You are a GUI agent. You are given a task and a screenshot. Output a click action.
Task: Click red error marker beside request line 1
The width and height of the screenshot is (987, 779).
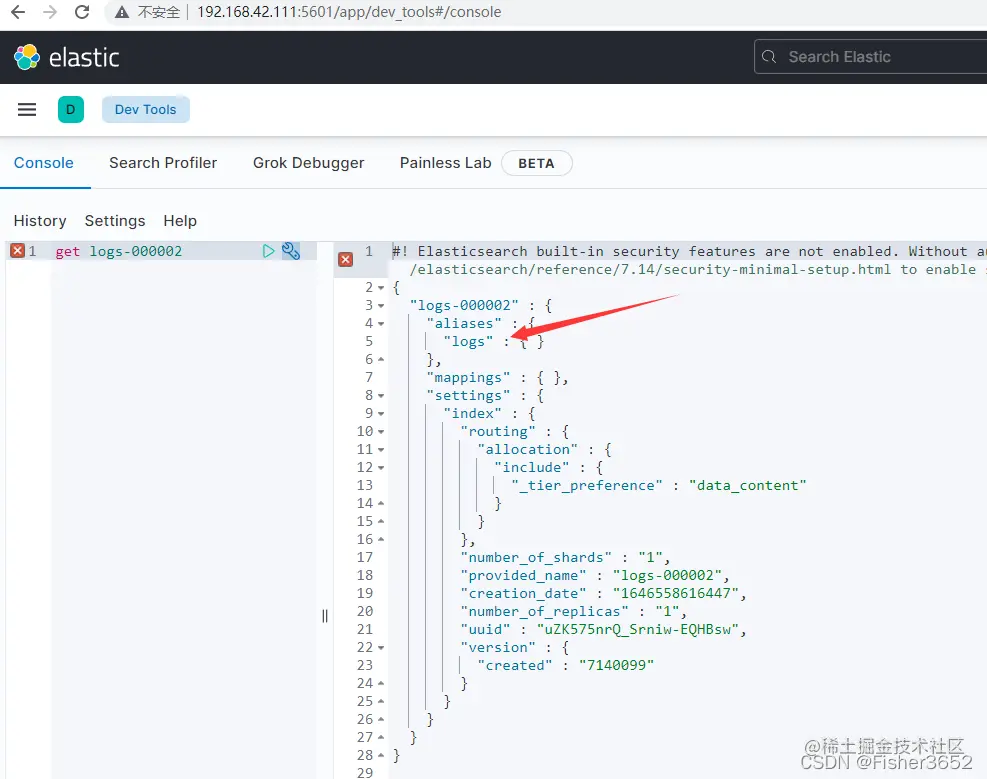point(18,251)
